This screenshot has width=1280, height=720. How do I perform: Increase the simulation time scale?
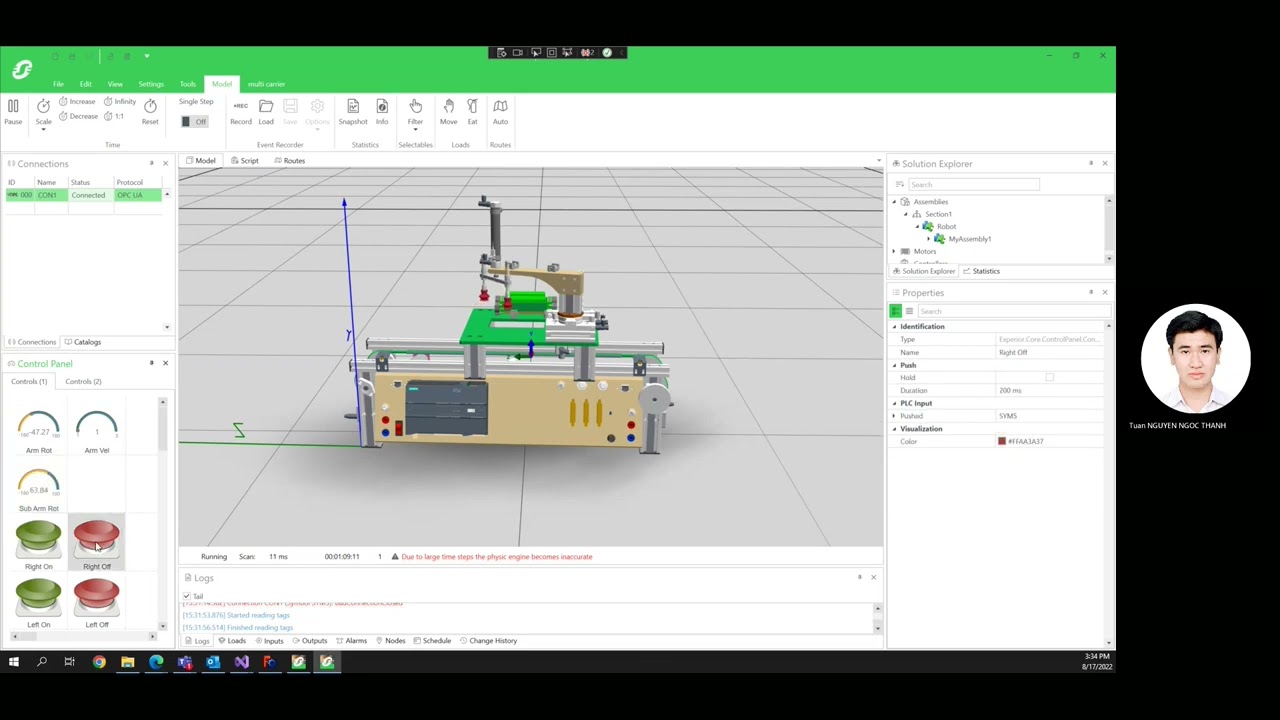tap(77, 101)
